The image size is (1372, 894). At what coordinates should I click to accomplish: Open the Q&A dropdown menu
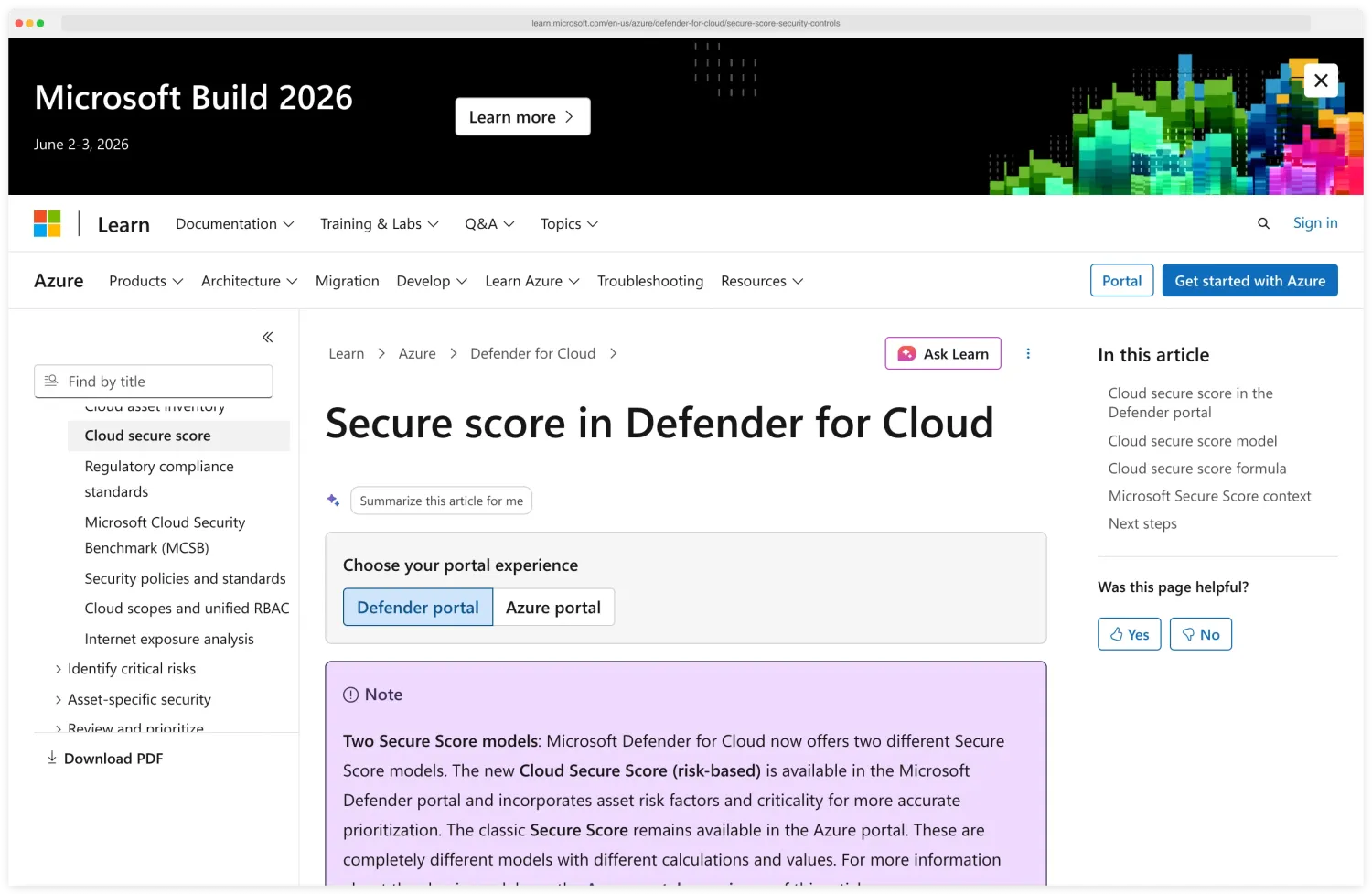tap(489, 224)
